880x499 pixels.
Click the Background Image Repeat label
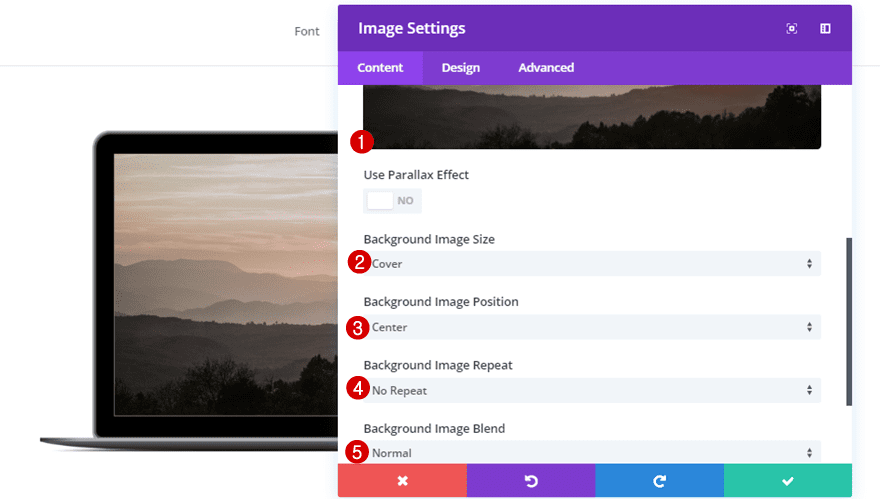point(438,365)
